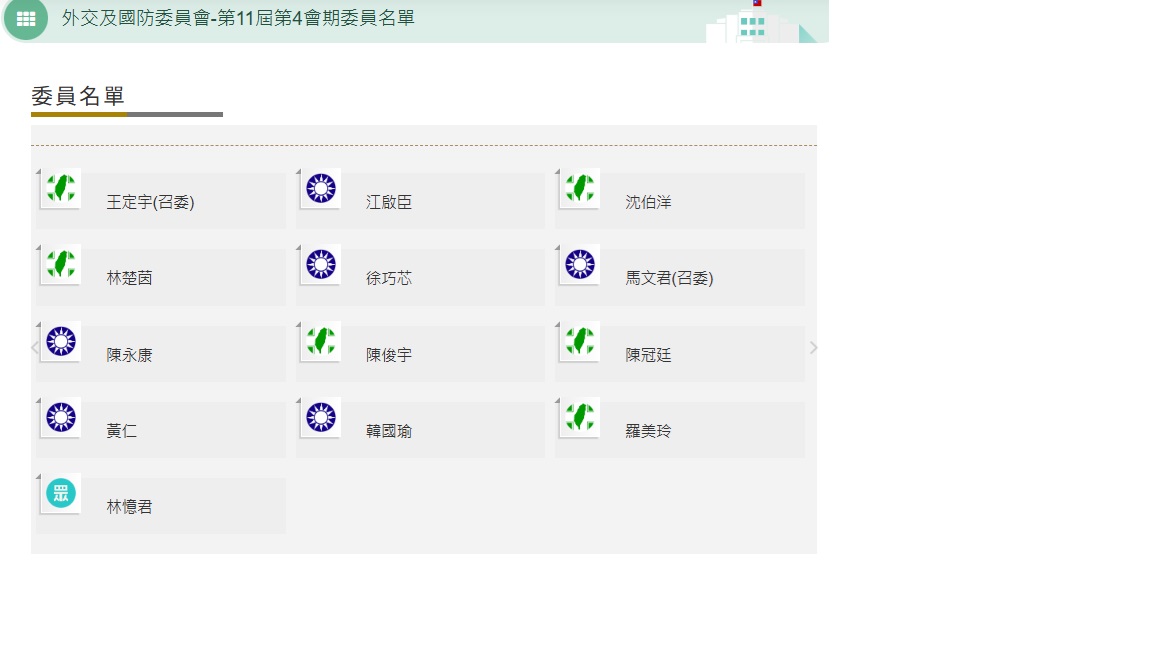Go to previous page with left chevron
The image size is (1152, 648).
pyautogui.click(x=35, y=348)
